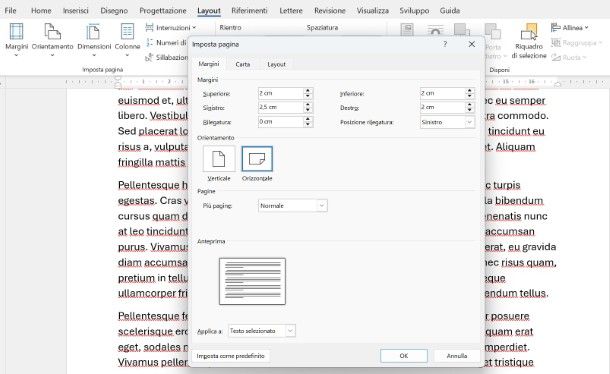The height and width of the screenshot is (374, 610).
Task: Open the Posizione rilegatura dropdown
Action: tap(447, 122)
